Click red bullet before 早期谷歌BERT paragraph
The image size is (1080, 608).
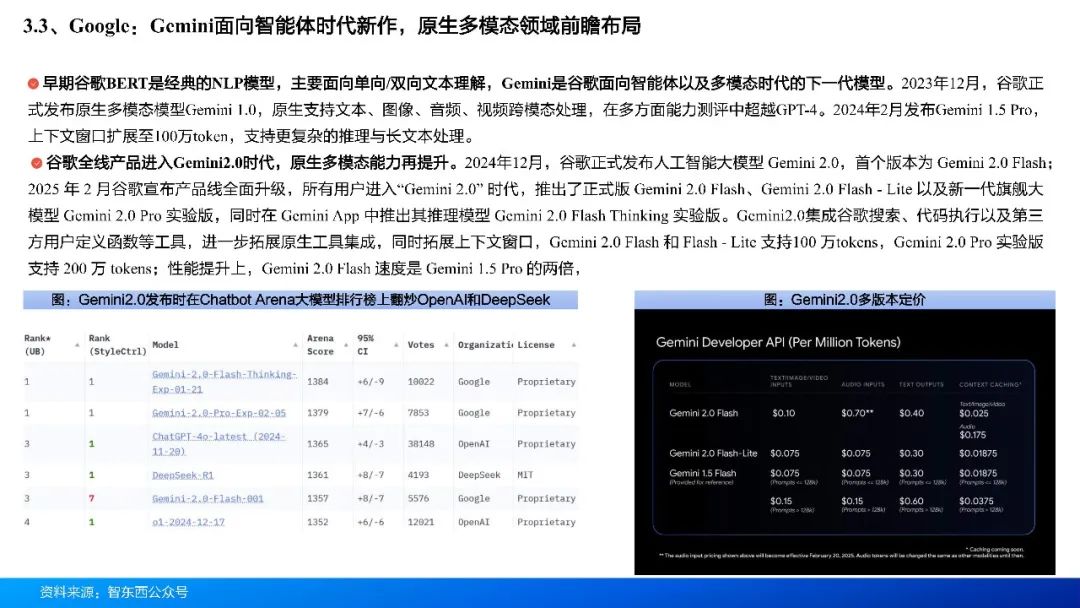(x=33, y=84)
